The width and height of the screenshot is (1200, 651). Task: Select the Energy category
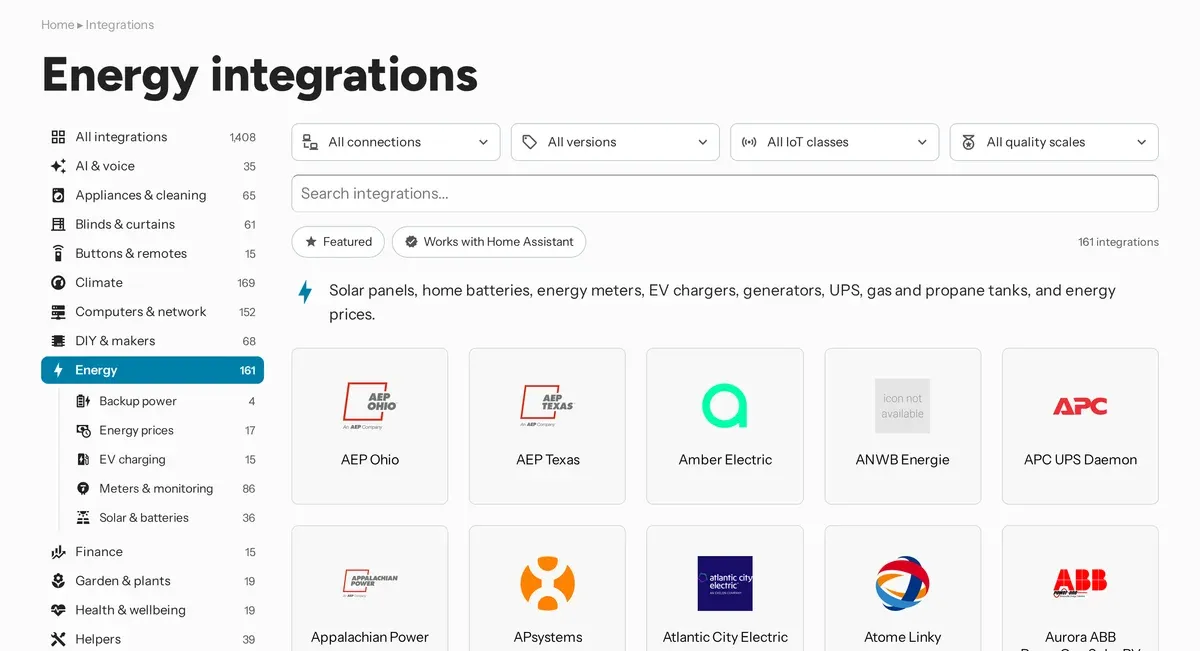click(152, 370)
